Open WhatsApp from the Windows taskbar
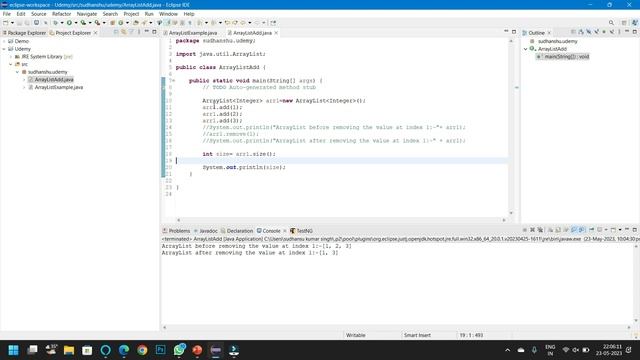Screen dimensions: 640x360 pos(179,350)
